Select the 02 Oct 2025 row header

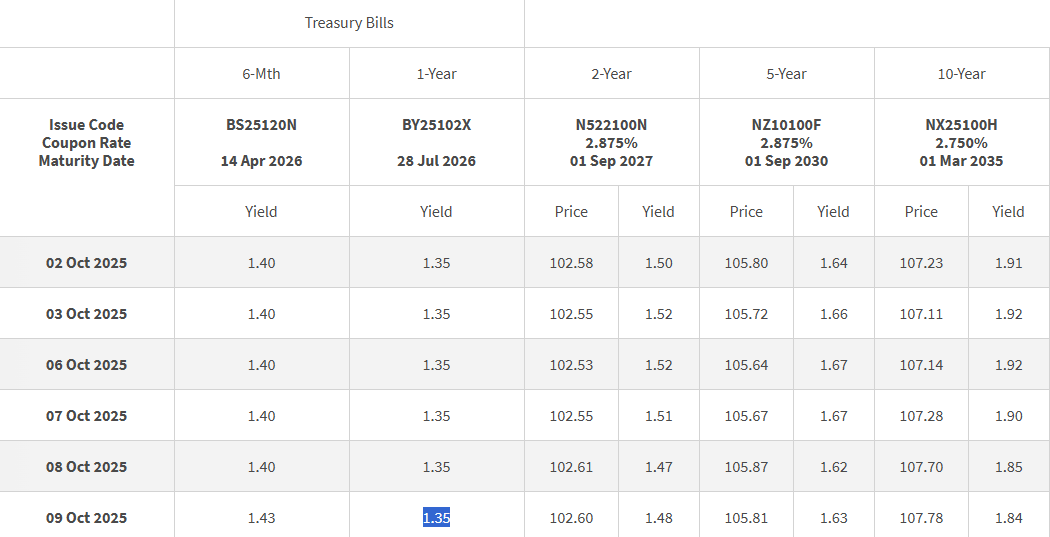coord(87,263)
